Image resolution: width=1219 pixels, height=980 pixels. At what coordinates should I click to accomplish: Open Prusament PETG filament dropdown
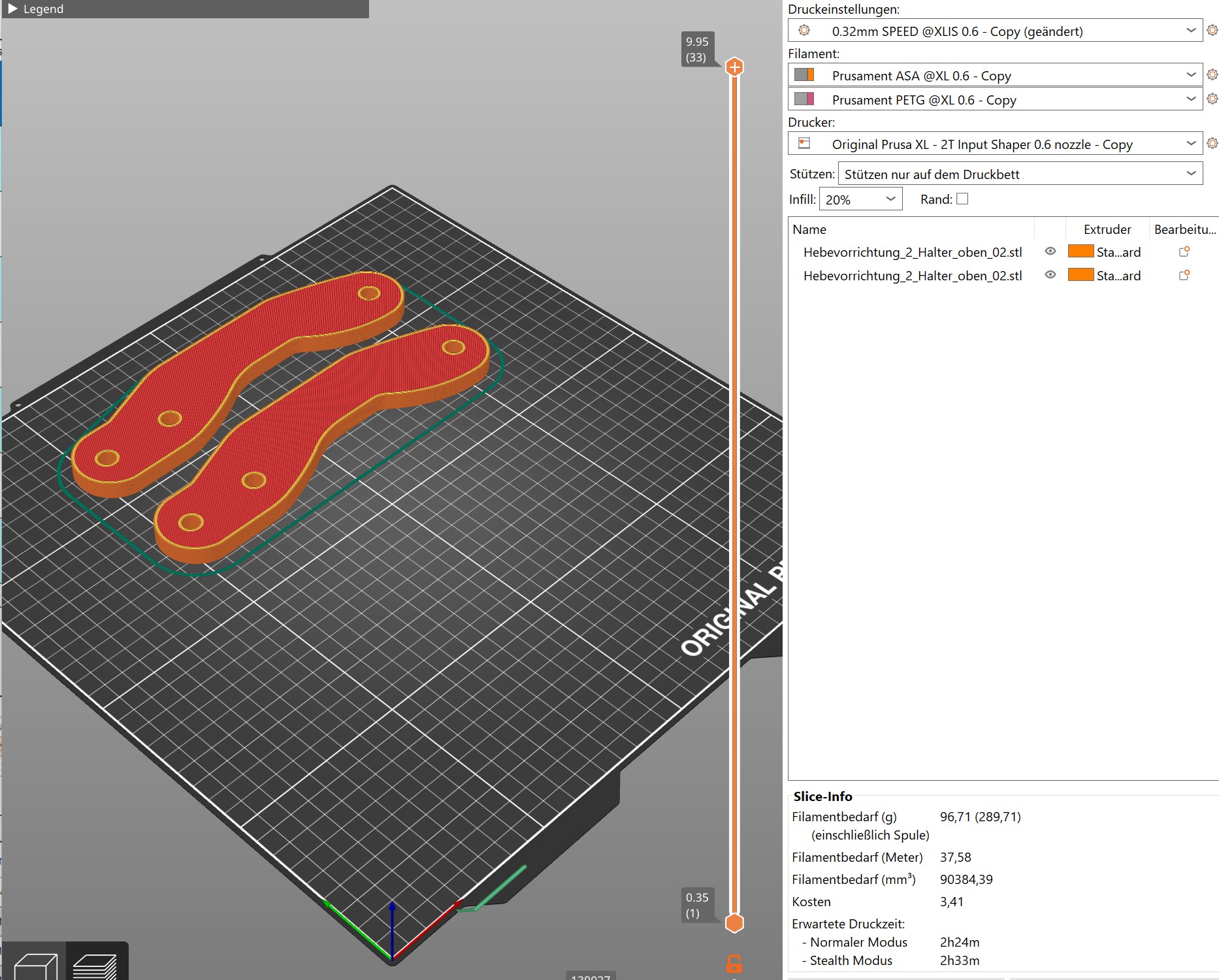click(995, 99)
